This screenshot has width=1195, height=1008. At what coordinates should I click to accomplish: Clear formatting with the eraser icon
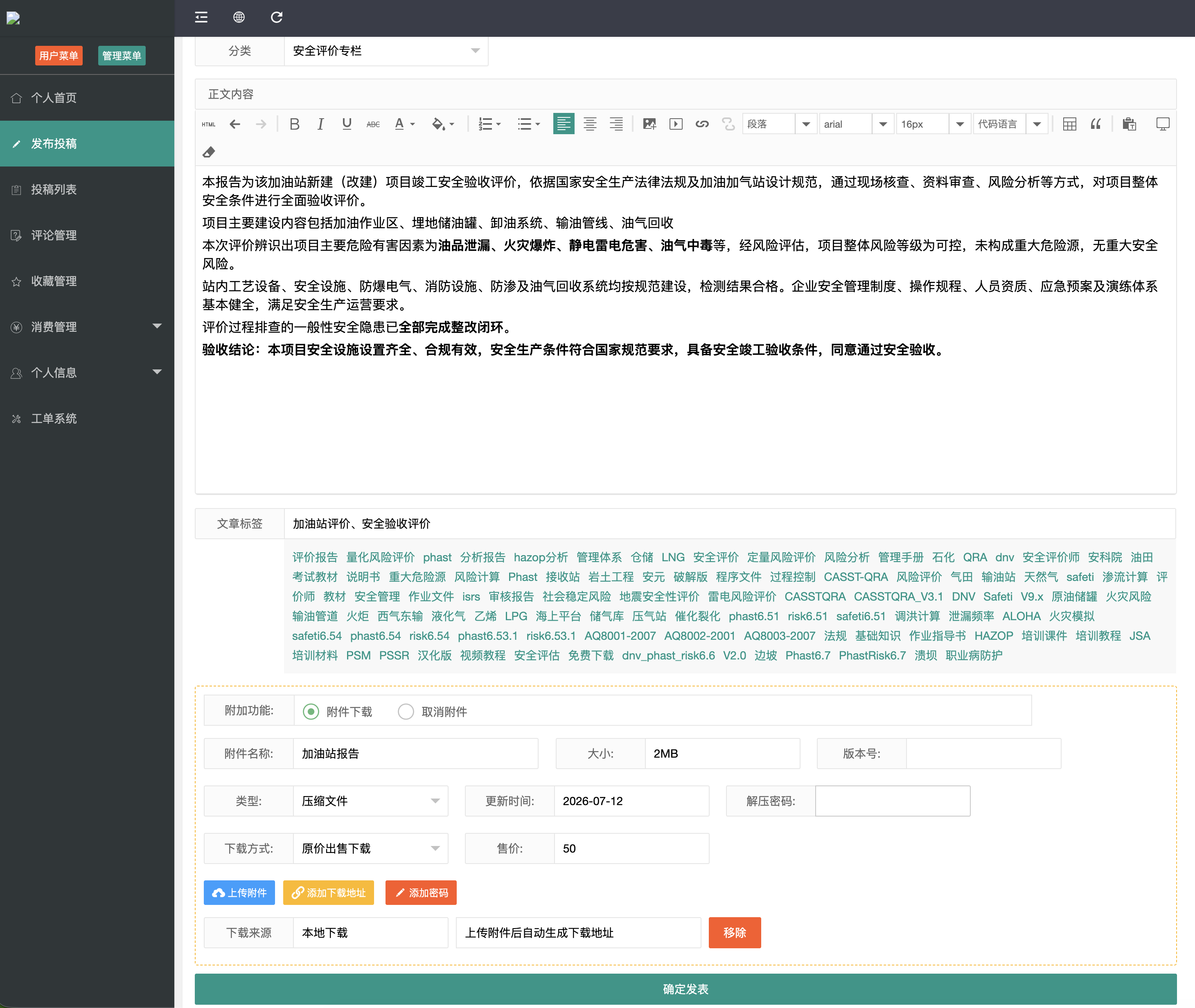[x=209, y=152]
